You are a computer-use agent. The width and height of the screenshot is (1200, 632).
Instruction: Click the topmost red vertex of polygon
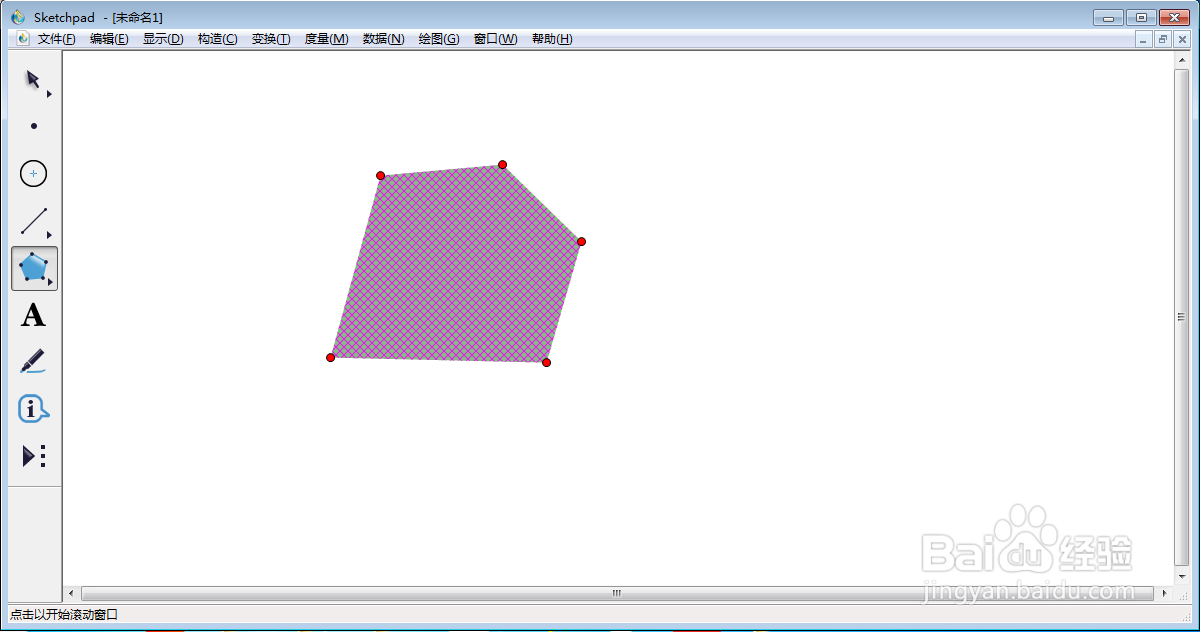click(502, 165)
